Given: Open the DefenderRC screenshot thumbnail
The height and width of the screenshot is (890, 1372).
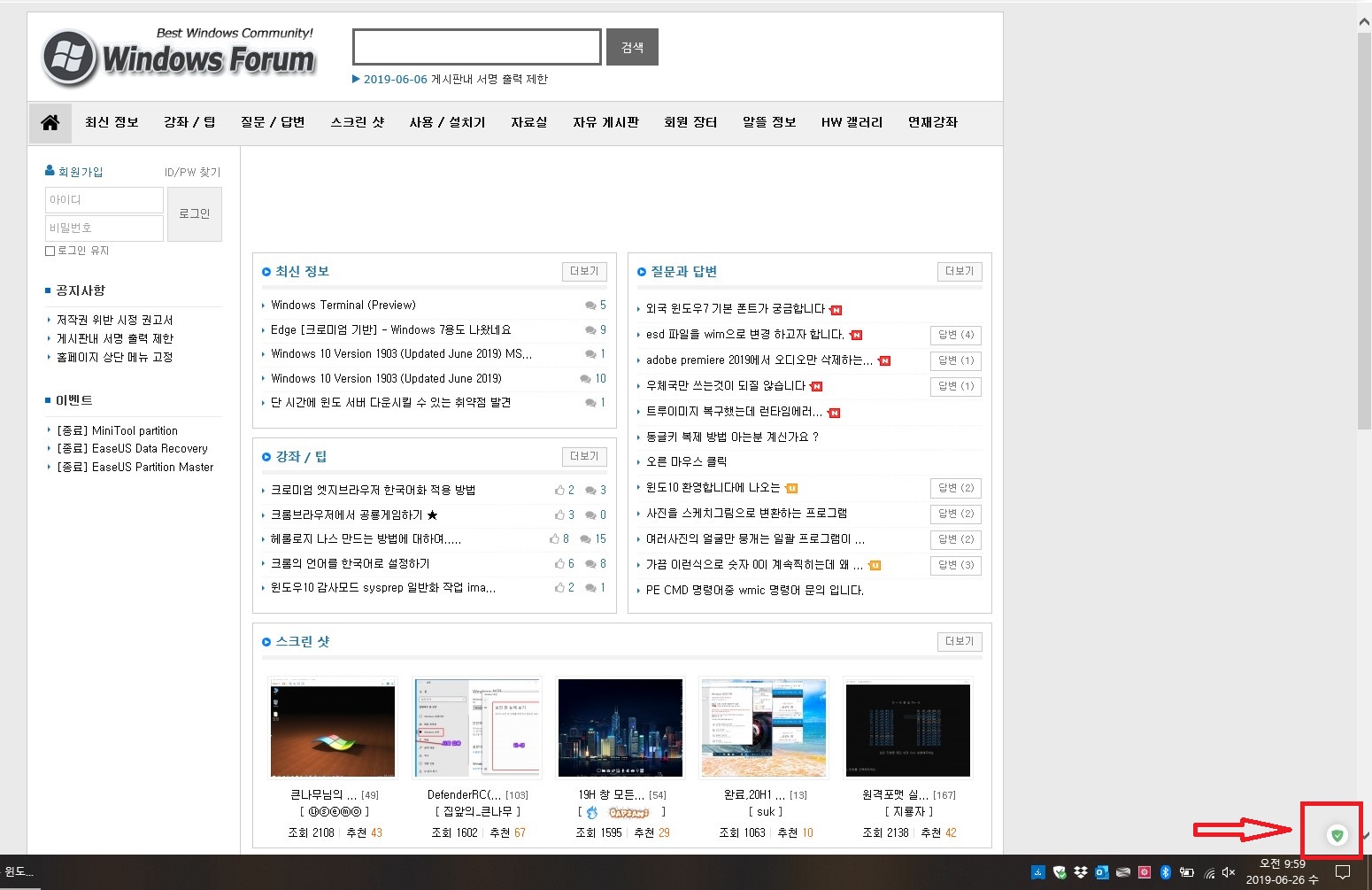Looking at the screenshot, I should coord(476,728).
